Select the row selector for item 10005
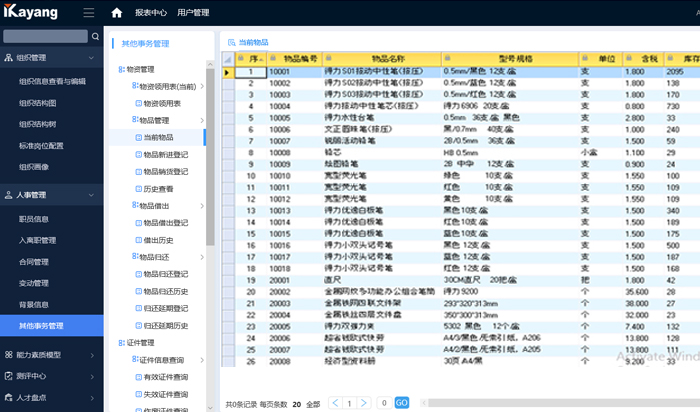The width and height of the screenshot is (700, 412). point(227,116)
